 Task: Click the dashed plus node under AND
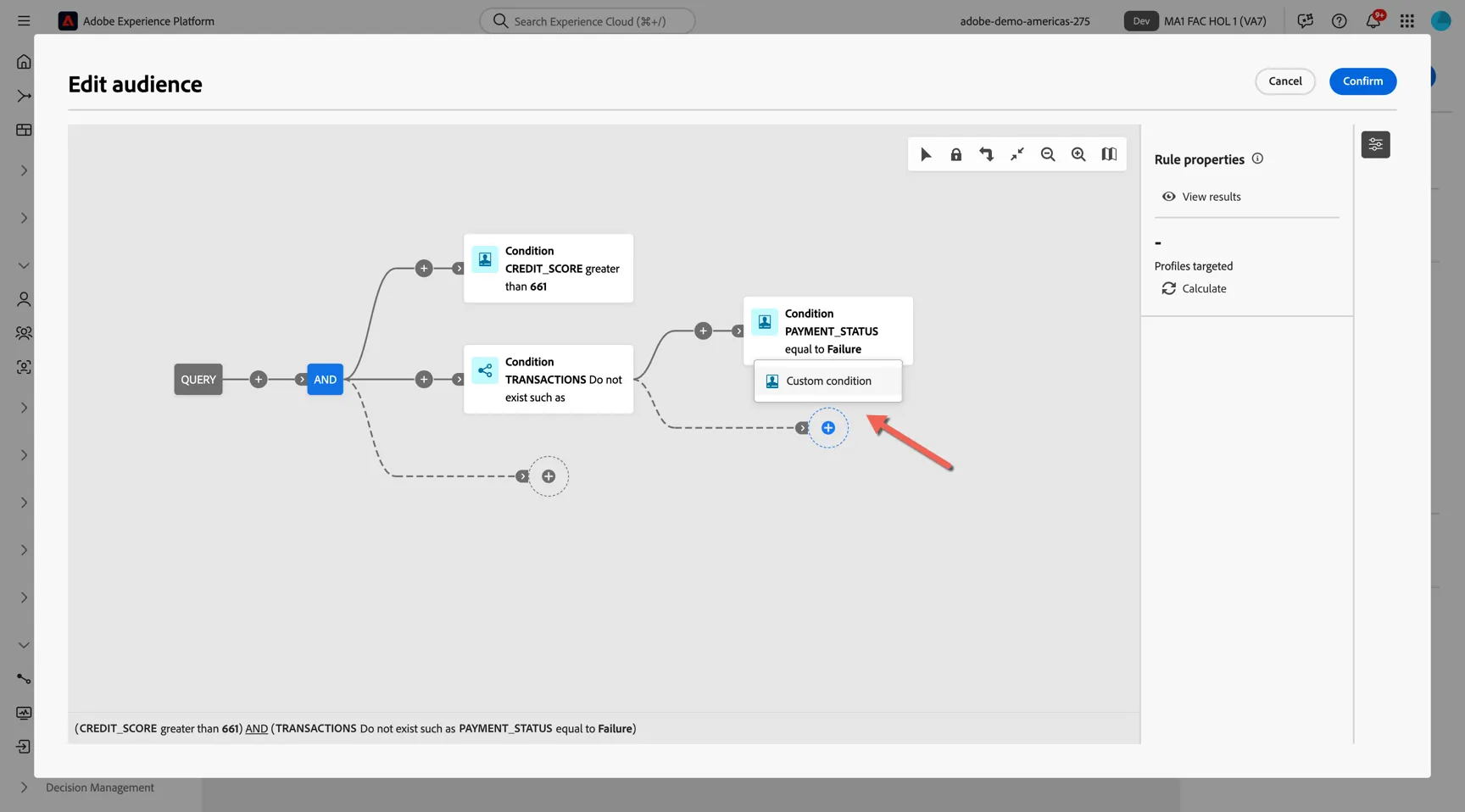point(549,476)
